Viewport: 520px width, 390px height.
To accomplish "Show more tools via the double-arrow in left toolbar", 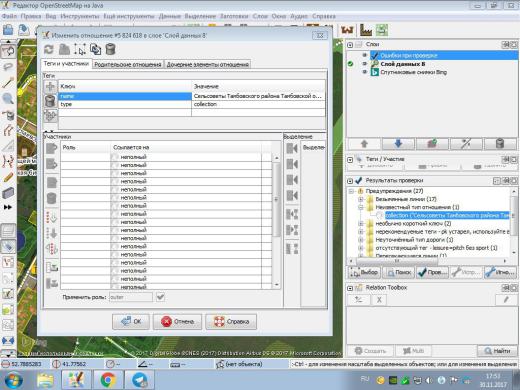I will tap(8, 207).
